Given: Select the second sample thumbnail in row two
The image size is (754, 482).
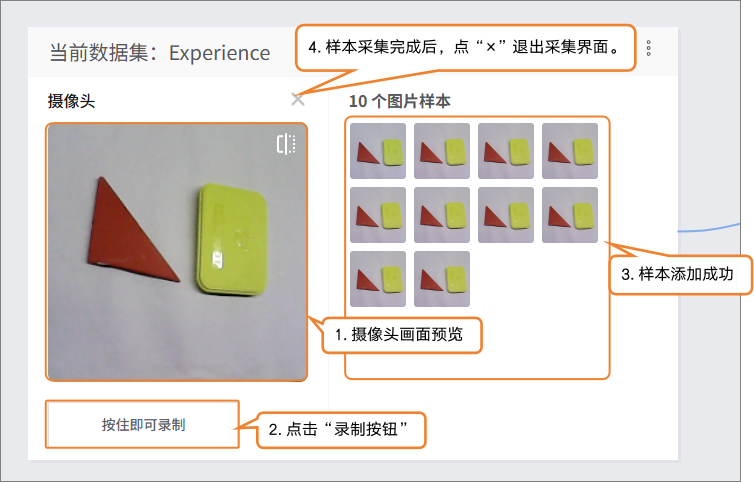Looking at the screenshot, I should point(442,215).
